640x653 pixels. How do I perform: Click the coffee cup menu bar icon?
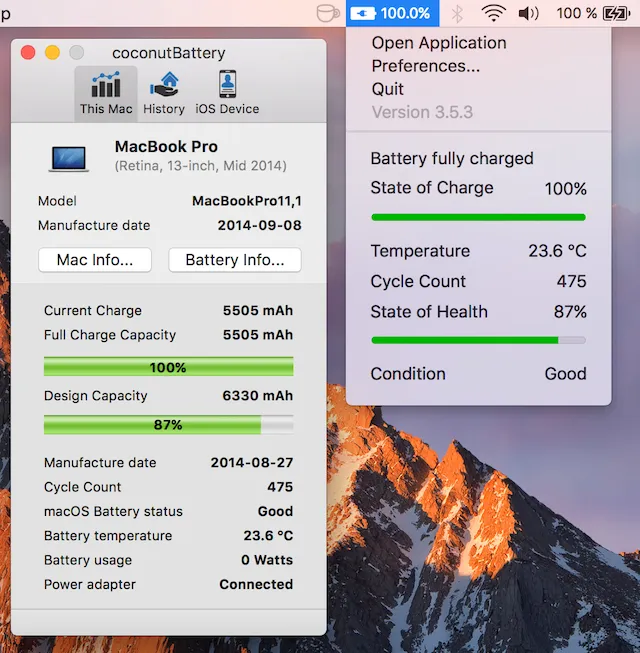coord(328,13)
